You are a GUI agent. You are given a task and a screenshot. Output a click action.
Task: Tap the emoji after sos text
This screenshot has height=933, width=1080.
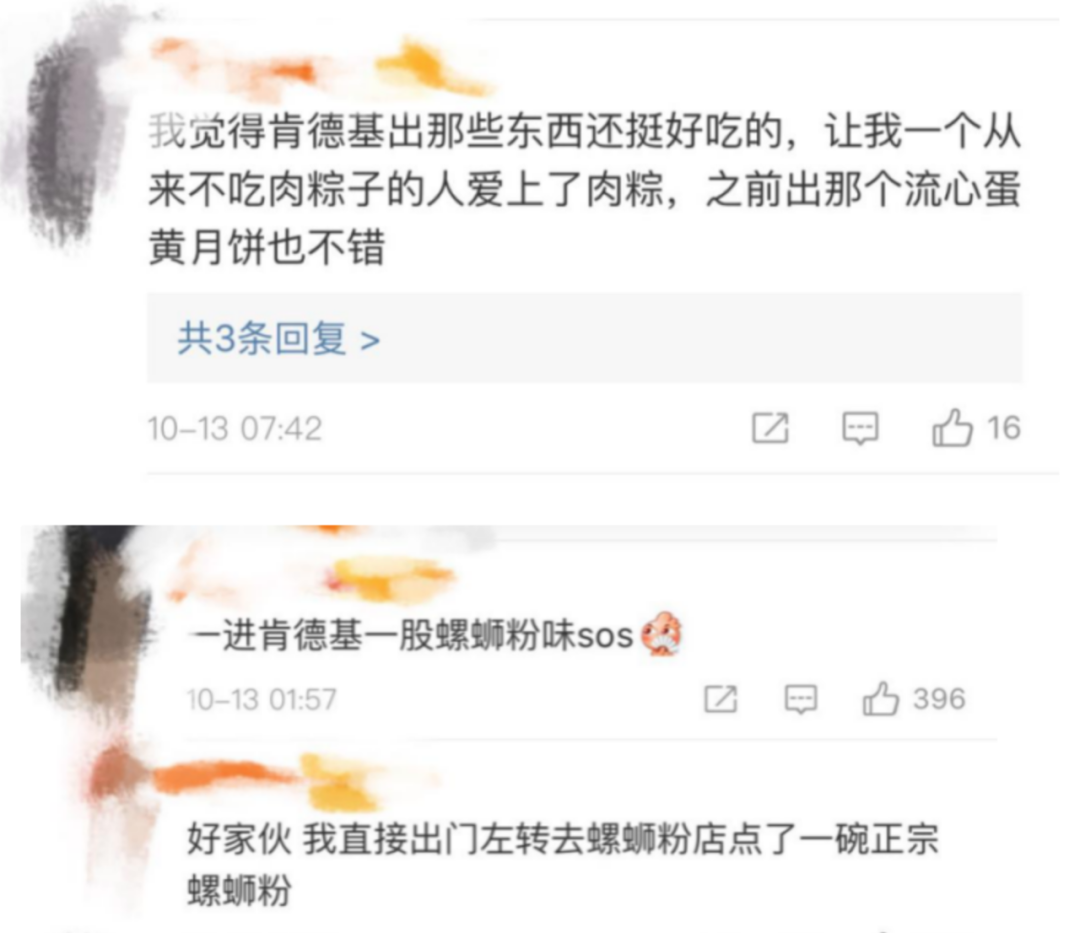[x=661, y=633]
